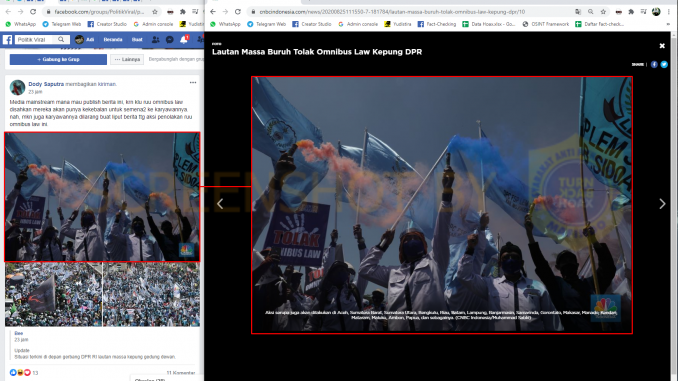Open the Messenger icon in Facebook header
Viewport: 678px width, 381px height.
170,40
